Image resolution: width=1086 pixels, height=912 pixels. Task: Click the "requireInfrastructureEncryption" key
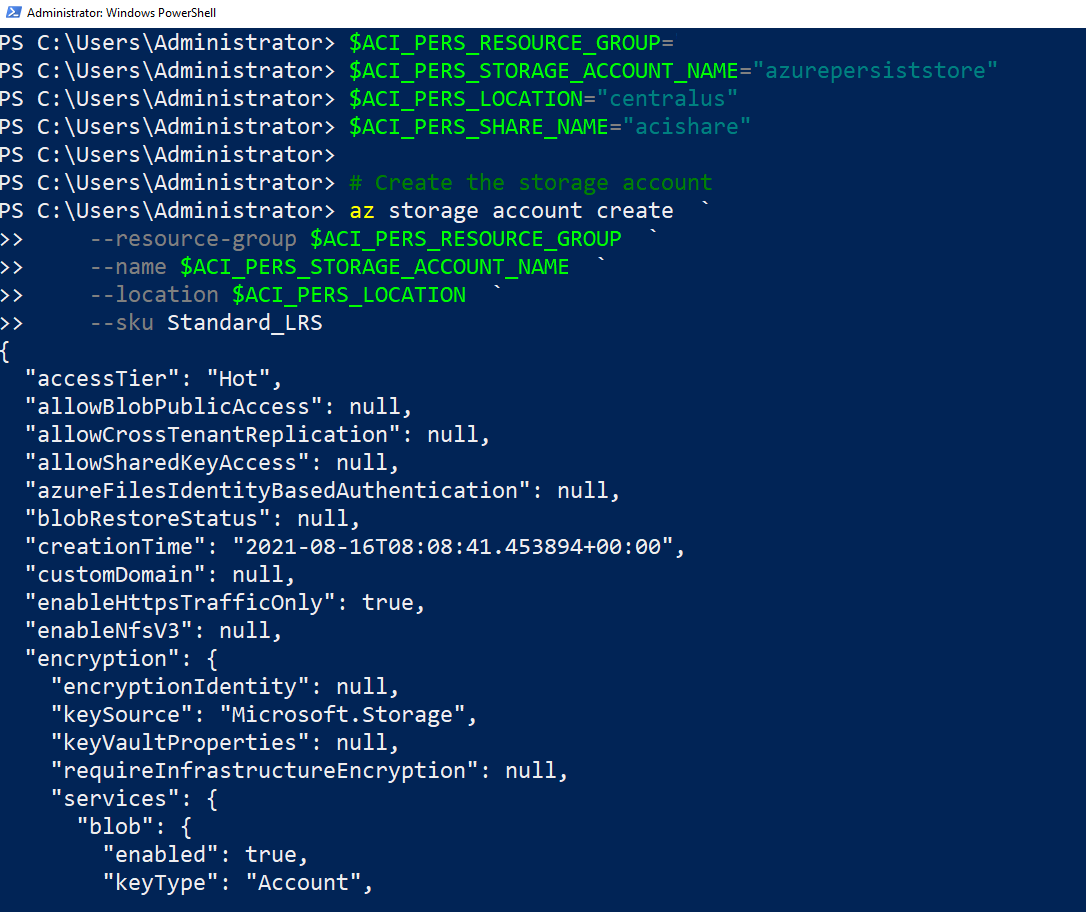265,771
